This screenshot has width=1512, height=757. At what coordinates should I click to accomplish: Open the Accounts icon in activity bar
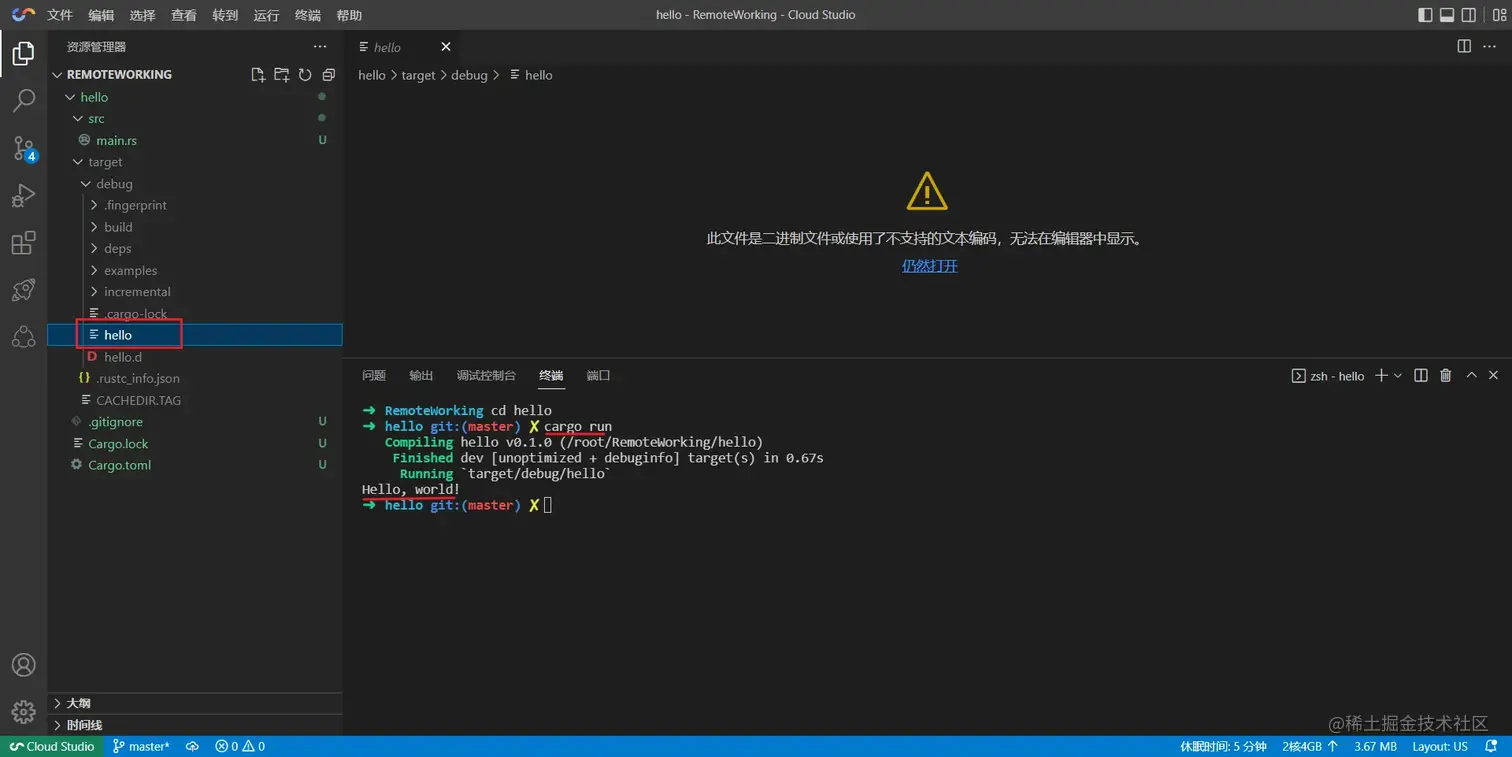coord(23,665)
